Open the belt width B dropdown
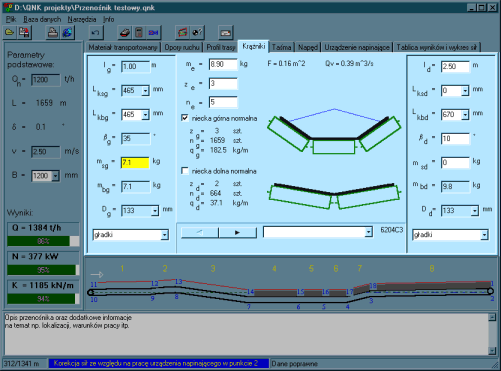Screen dimensions: 501x371 pos(55,176)
